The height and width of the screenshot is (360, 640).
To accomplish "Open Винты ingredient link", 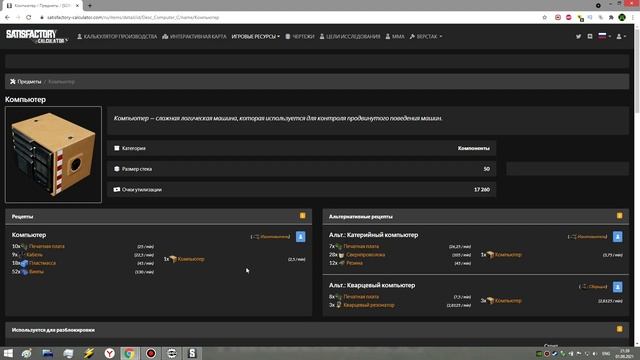I will (36, 272).
